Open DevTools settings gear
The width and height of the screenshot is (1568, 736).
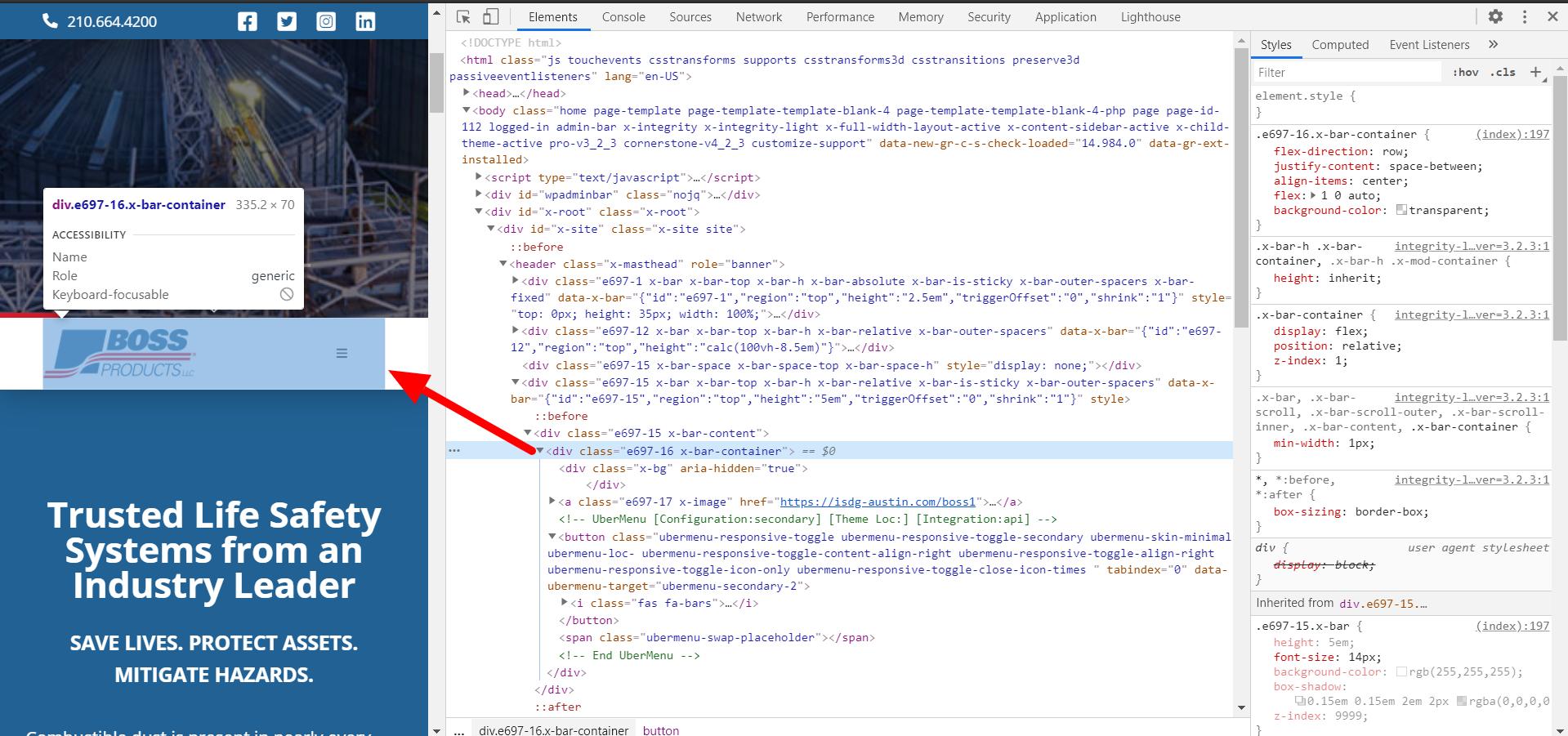click(1495, 16)
